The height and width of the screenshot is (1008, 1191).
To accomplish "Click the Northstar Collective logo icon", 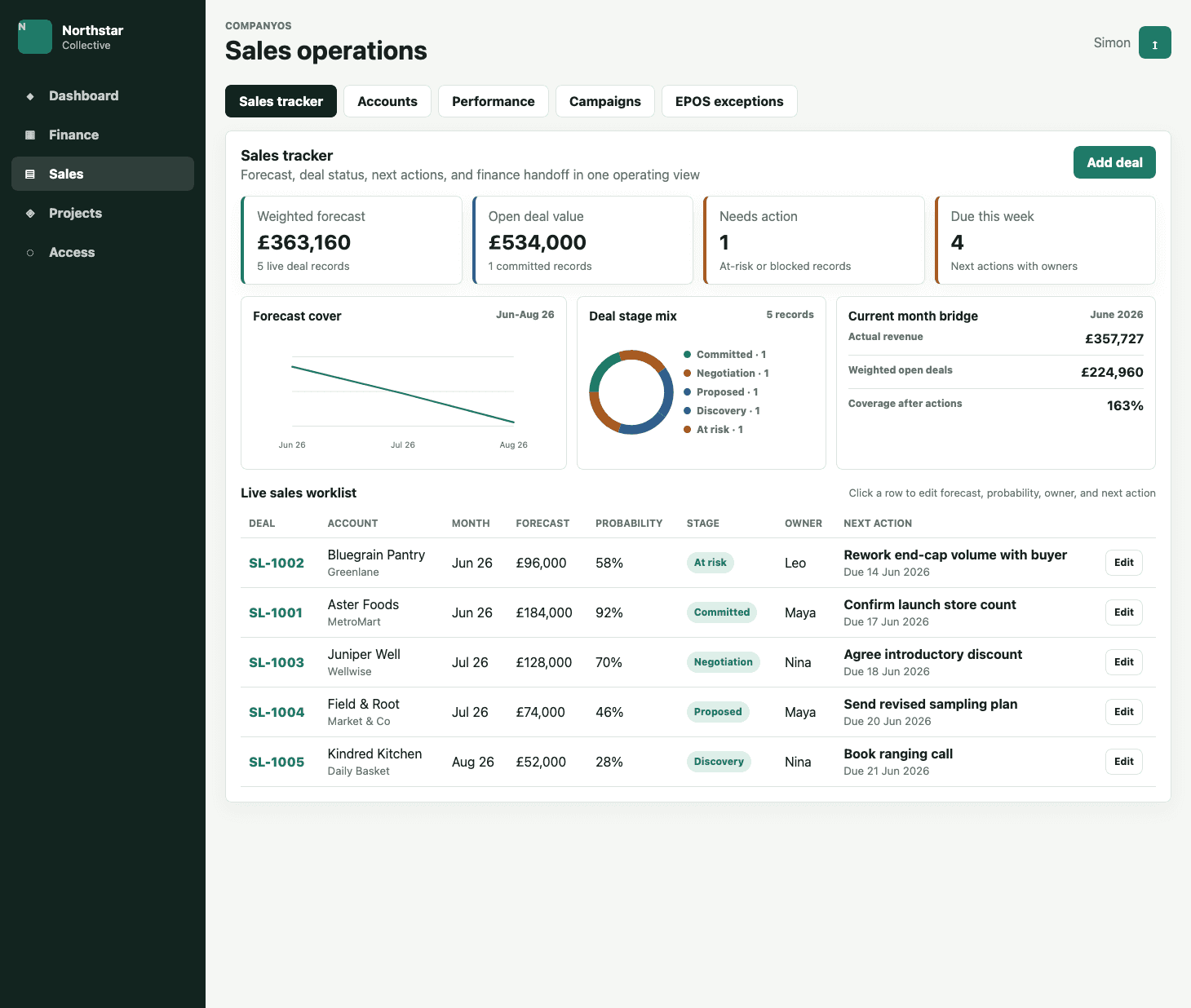I will pyautogui.click(x=35, y=37).
